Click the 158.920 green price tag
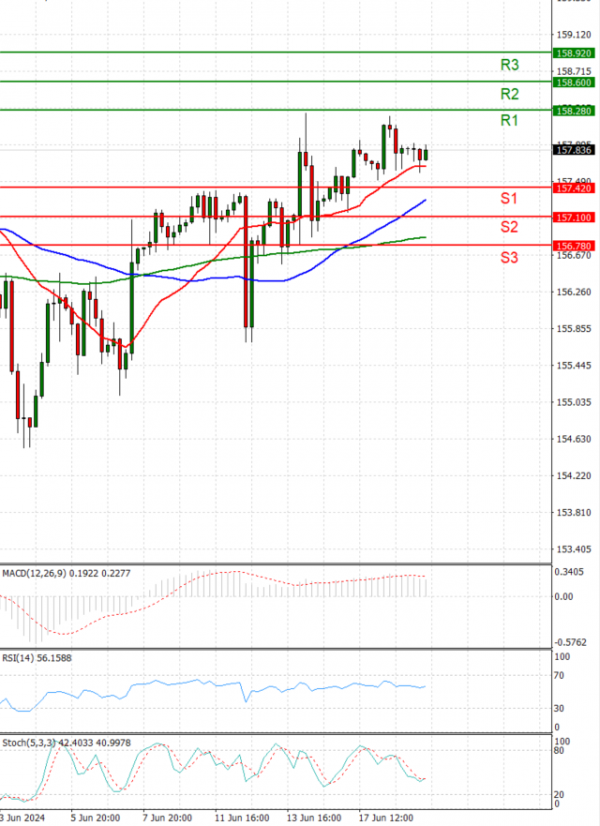The height and width of the screenshot is (826, 600). point(574,53)
